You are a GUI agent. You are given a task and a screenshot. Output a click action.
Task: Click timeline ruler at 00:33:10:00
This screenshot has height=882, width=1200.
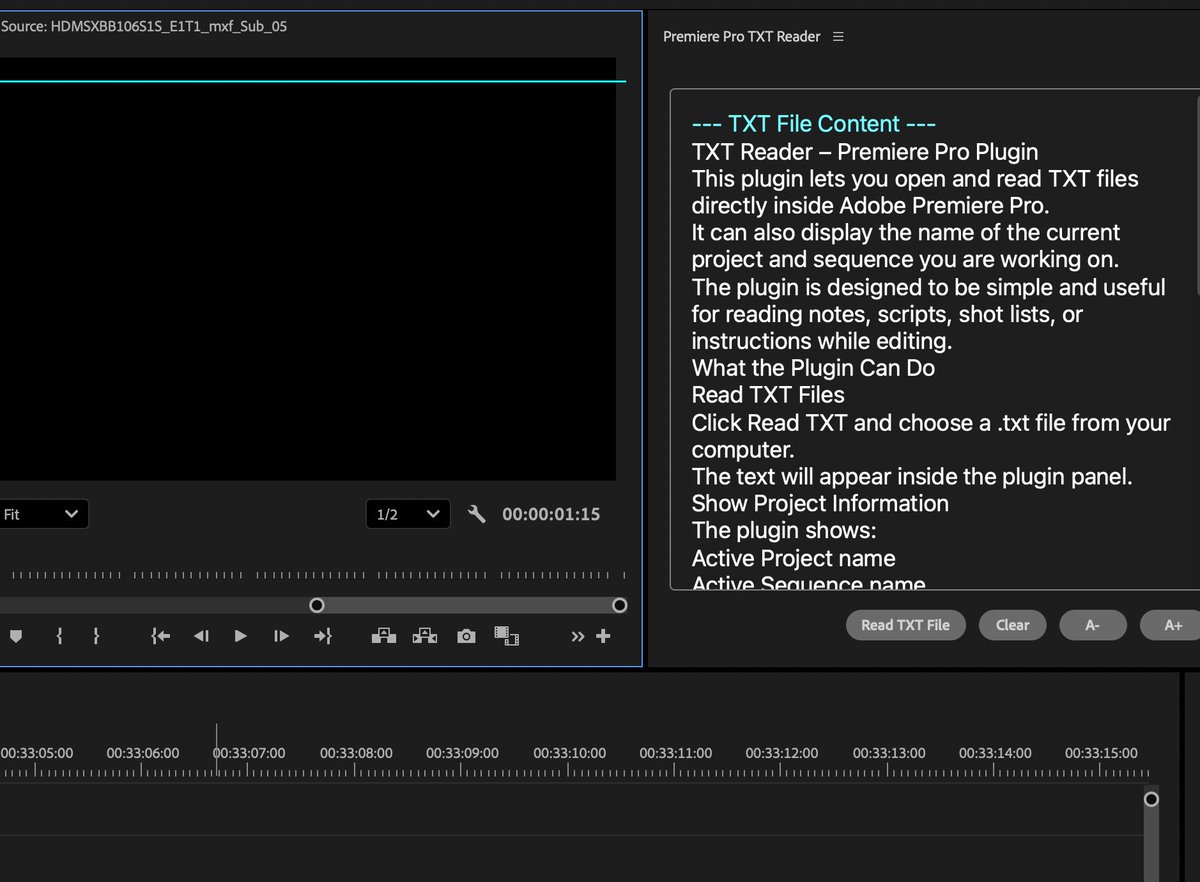pos(569,753)
